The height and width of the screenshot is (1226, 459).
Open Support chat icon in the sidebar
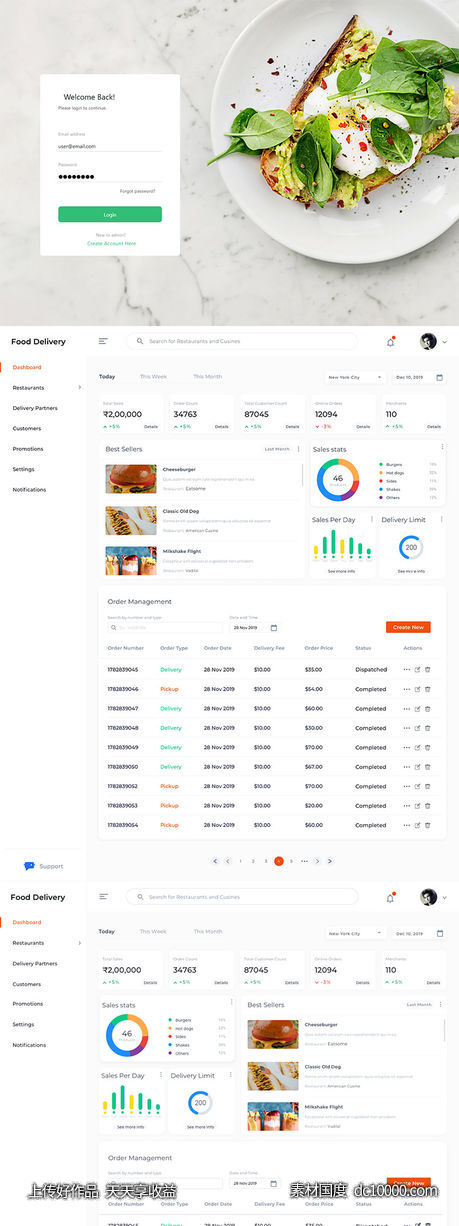29,866
